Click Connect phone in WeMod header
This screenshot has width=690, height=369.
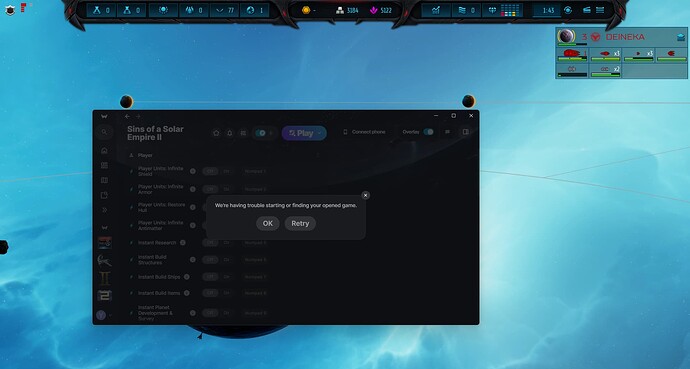click(x=364, y=132)
